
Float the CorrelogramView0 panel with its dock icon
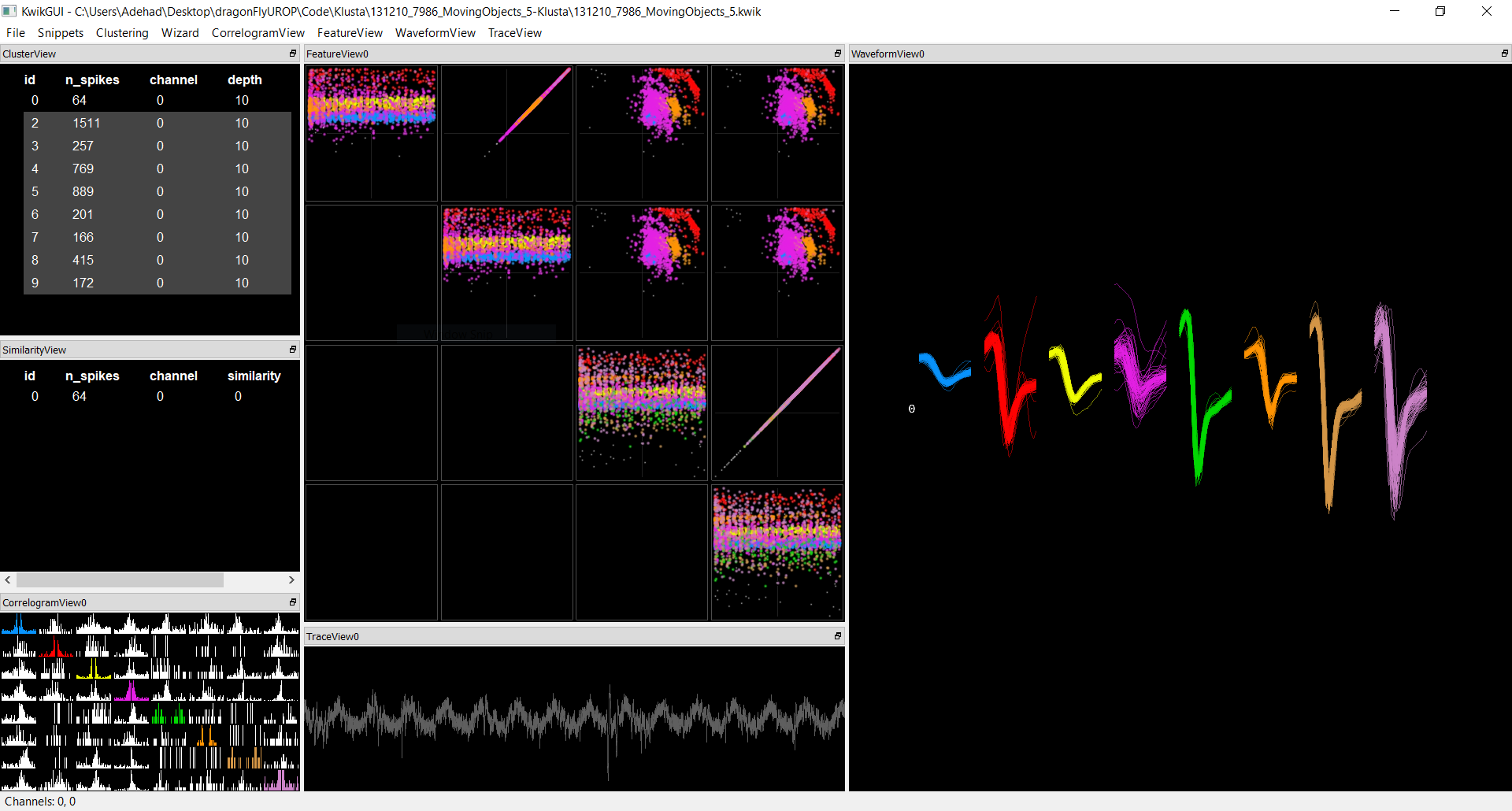293,602
